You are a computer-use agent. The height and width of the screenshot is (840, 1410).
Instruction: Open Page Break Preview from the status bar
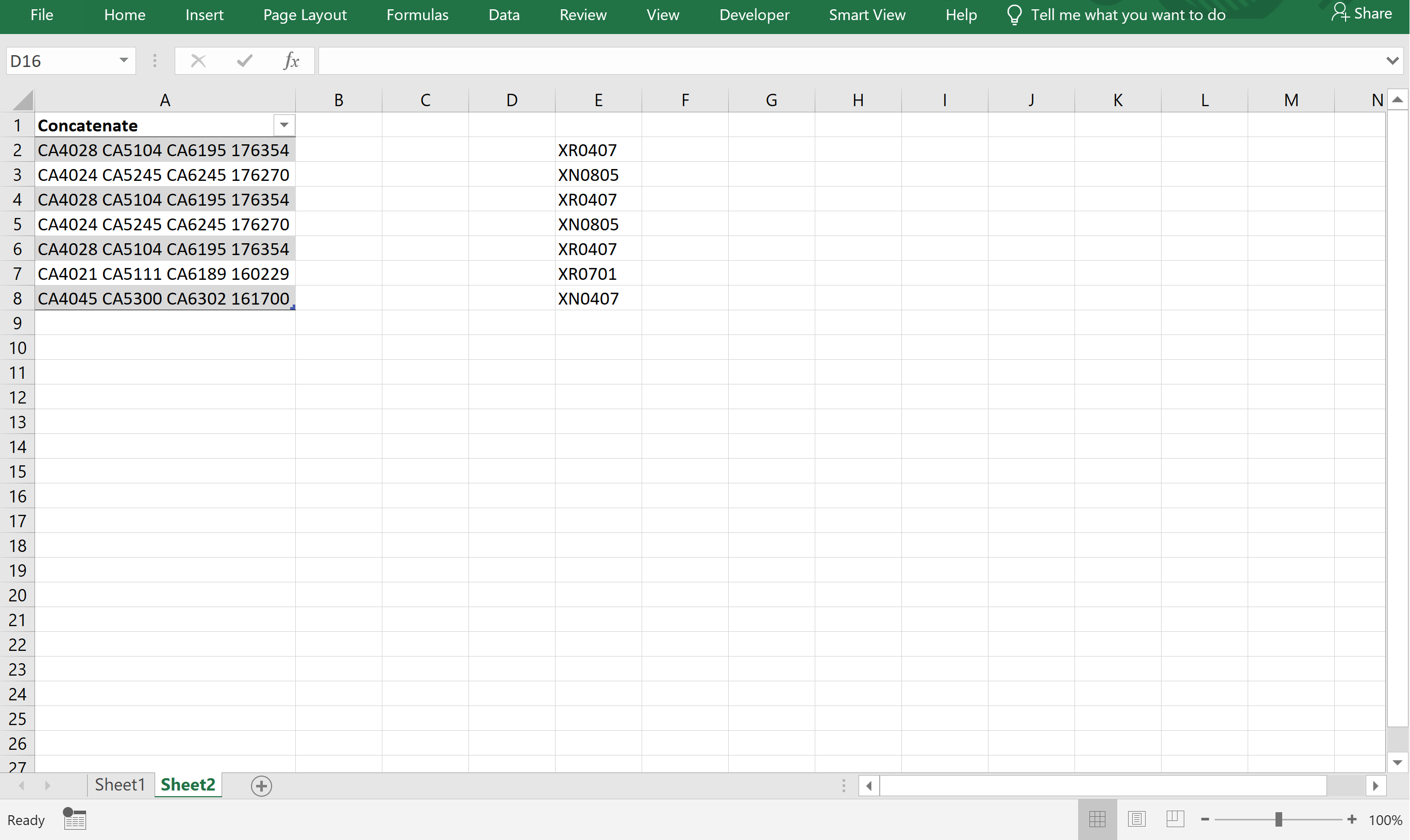tap(1175, 818)
